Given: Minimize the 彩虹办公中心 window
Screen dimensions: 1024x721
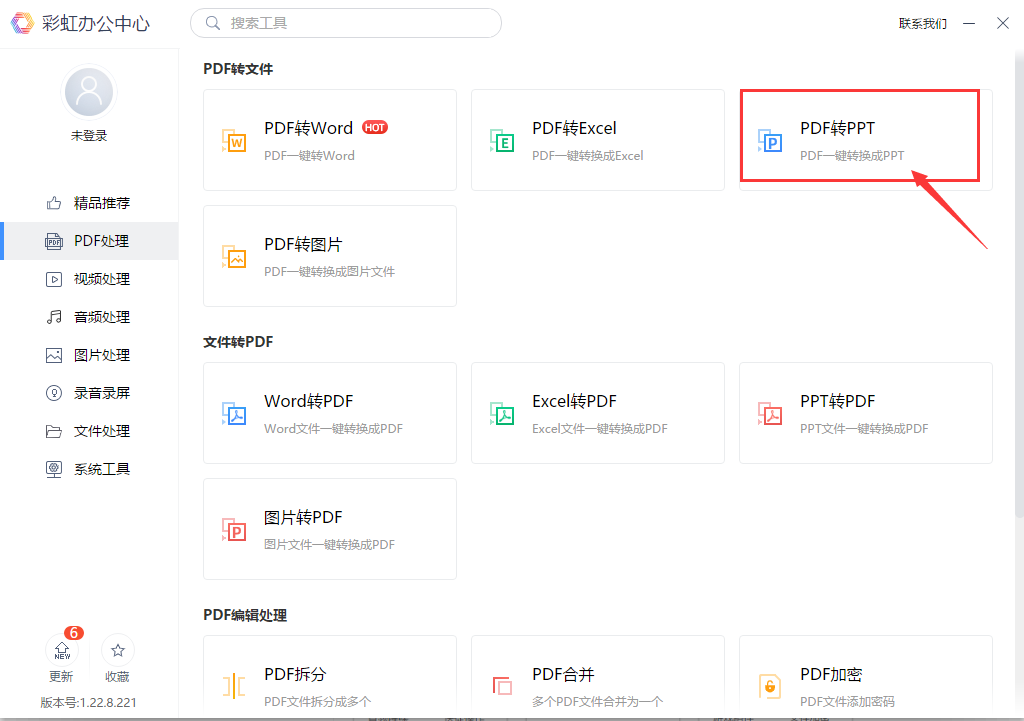Looking at the screenshot, I should (x=969, y=24).
